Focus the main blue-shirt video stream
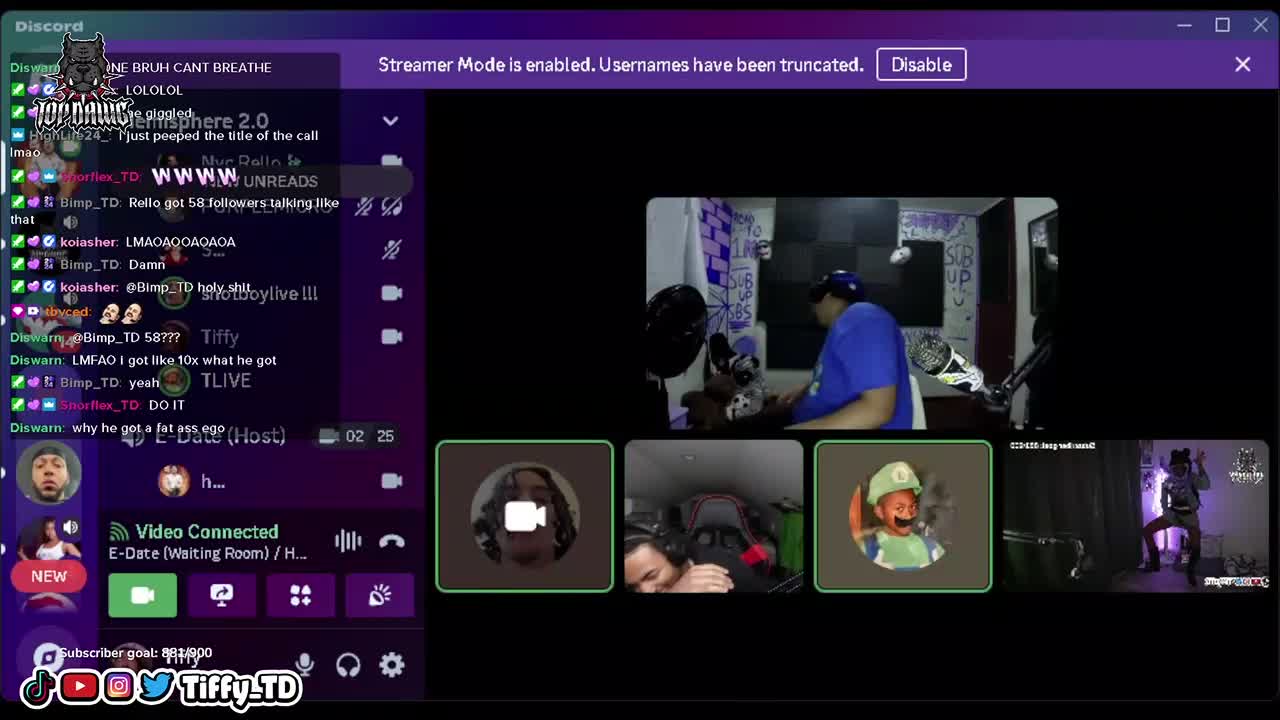 coord(852,313)
